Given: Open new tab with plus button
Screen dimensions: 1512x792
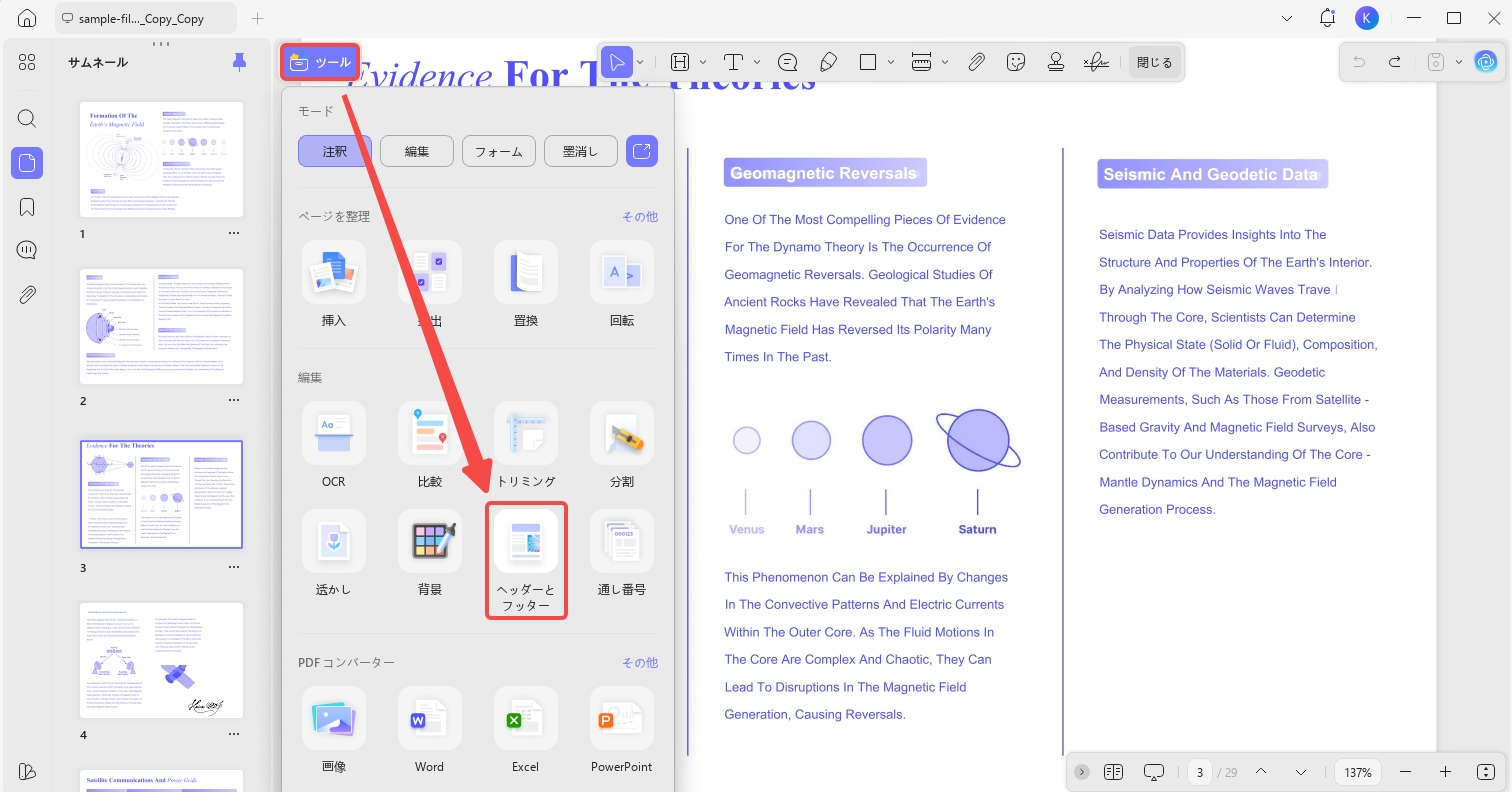Looking at the screenshot, I should (258, 18).
